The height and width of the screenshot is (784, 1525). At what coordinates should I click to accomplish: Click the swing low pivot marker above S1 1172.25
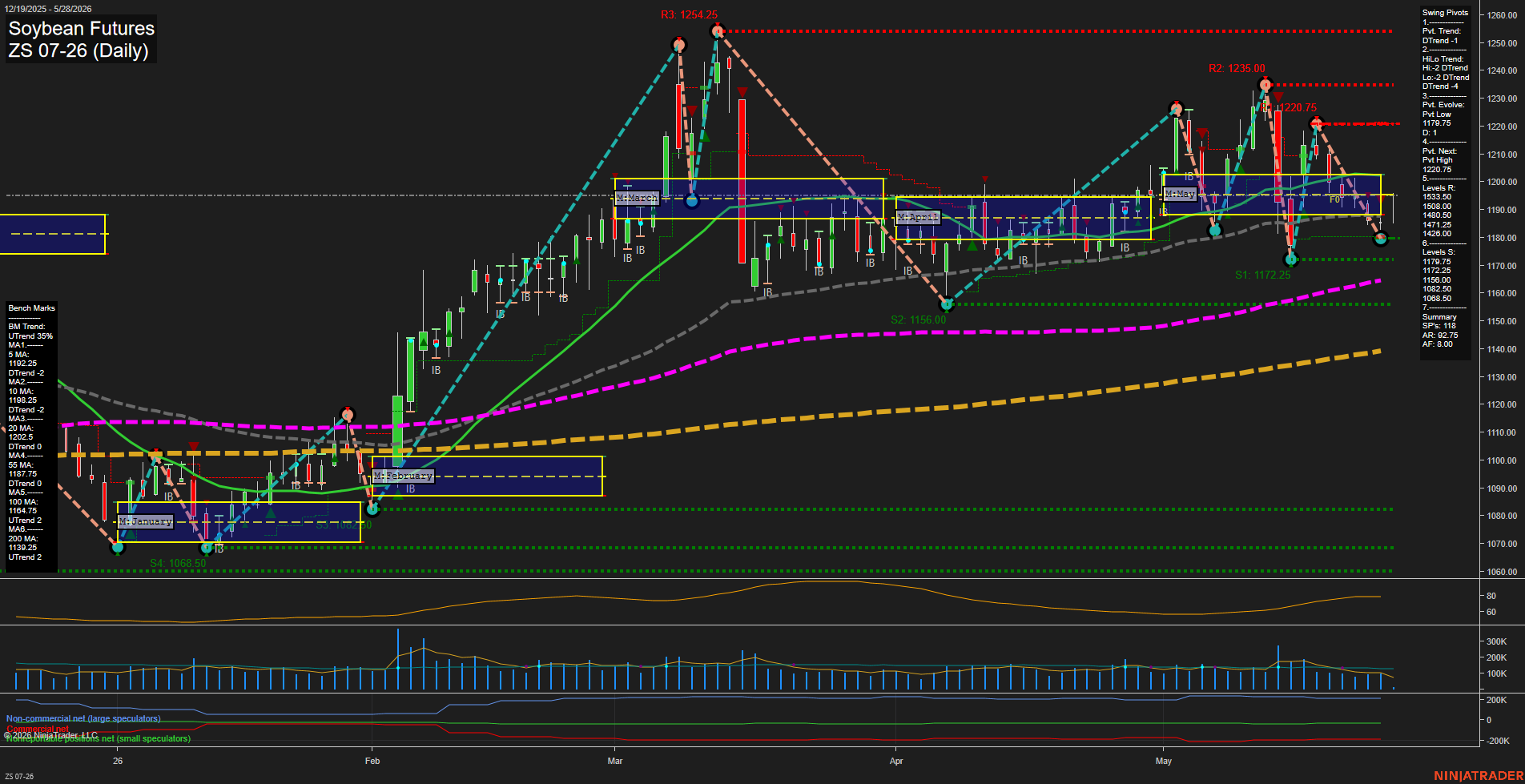coord(1290,259)
